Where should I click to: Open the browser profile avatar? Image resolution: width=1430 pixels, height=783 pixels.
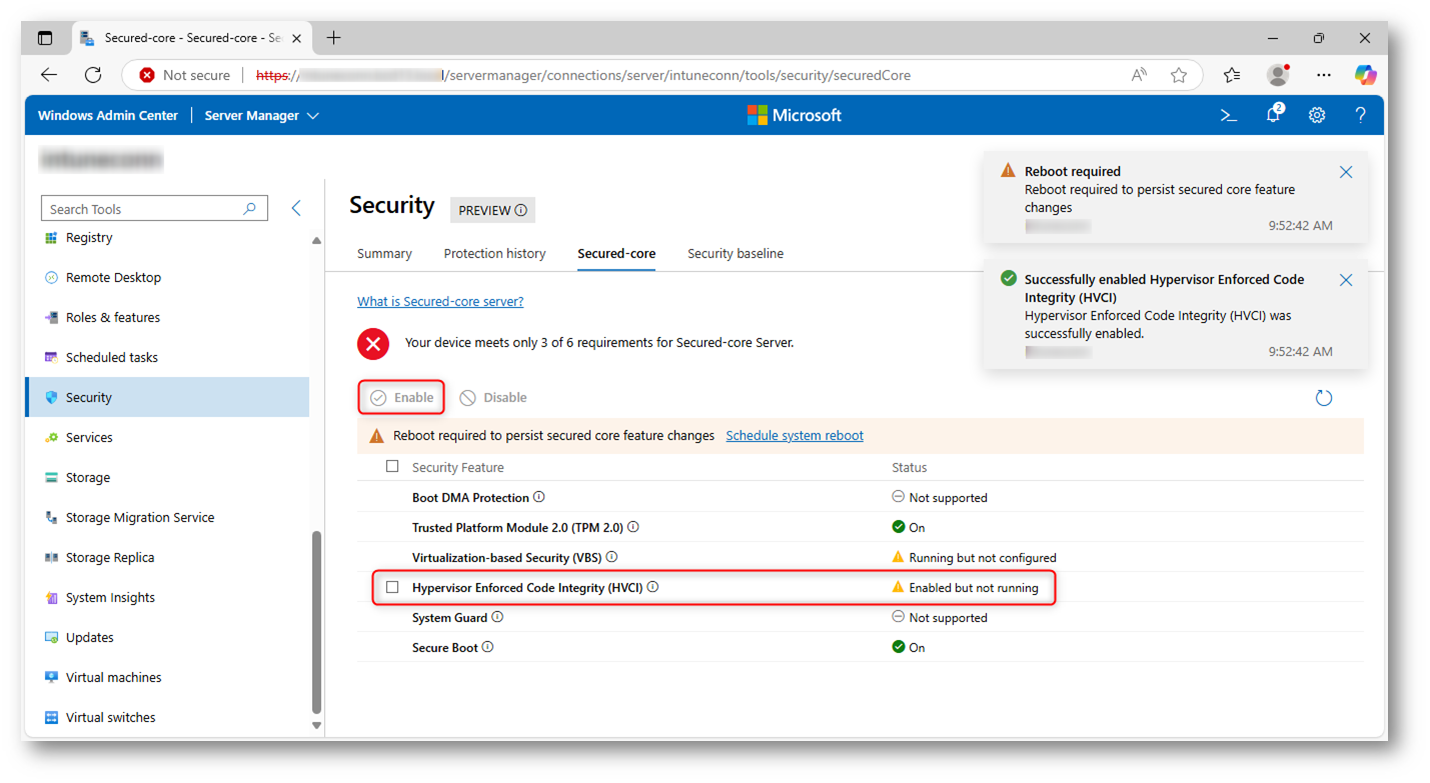1278,75
